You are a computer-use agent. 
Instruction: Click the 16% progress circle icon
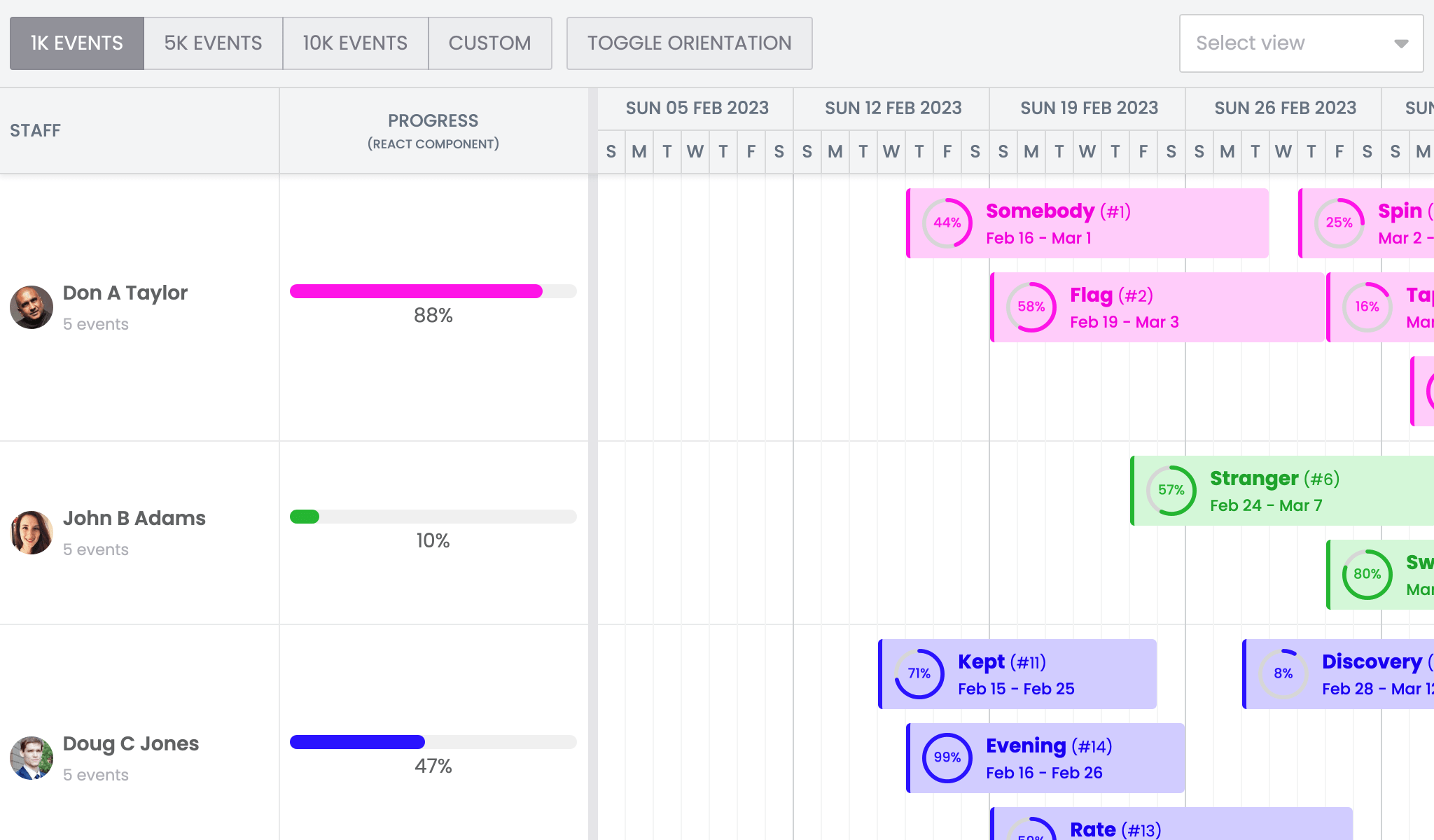click(1367, 307)
